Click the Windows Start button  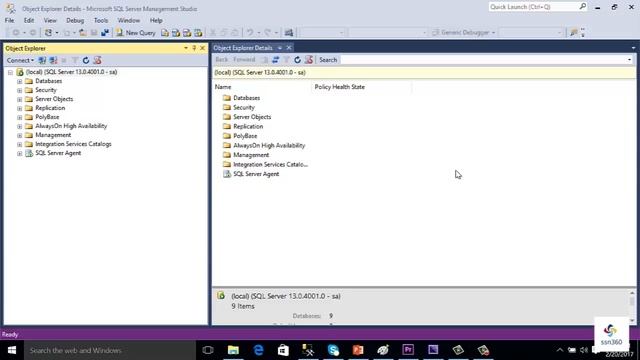coord(12,350)
